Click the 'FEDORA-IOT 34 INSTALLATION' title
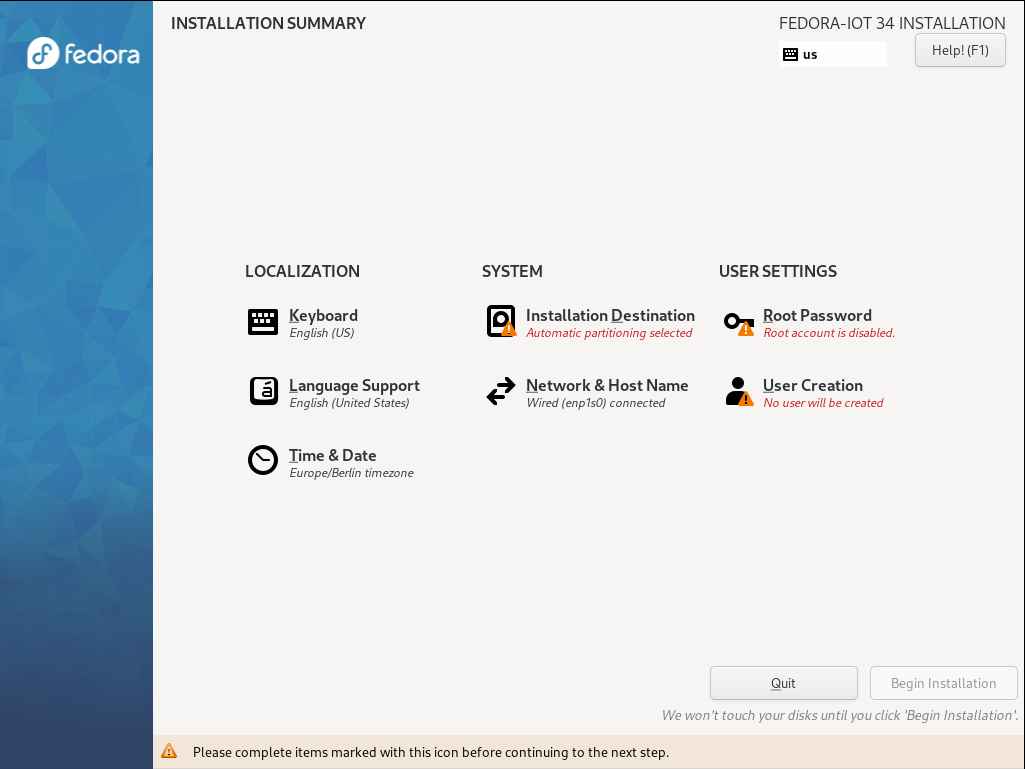 (x=892, y=24)
